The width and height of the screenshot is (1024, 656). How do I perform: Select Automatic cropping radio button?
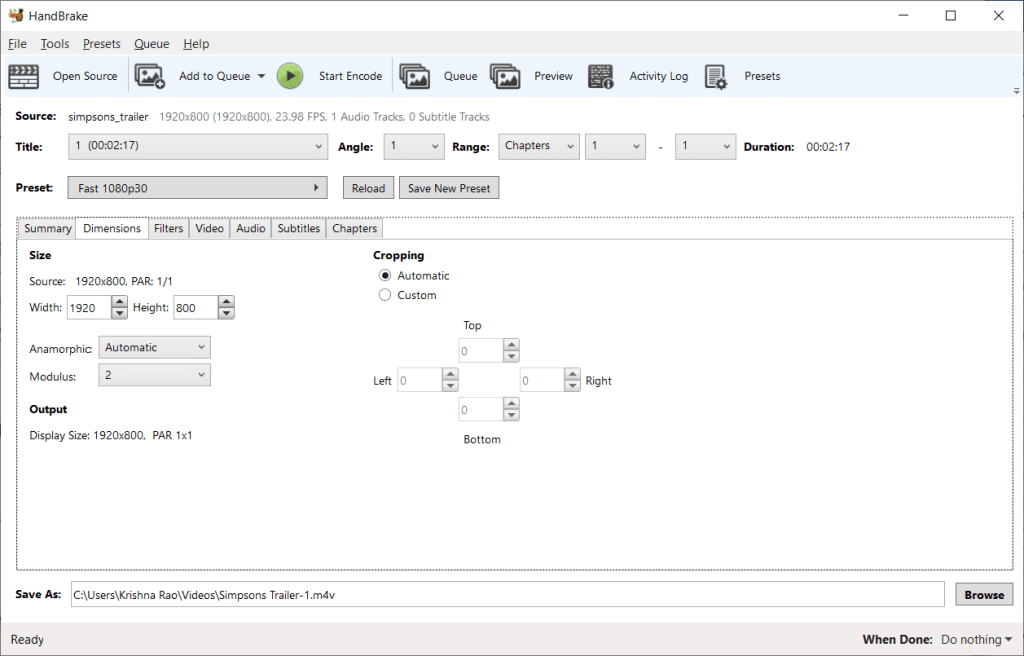[x=385, y=276]
